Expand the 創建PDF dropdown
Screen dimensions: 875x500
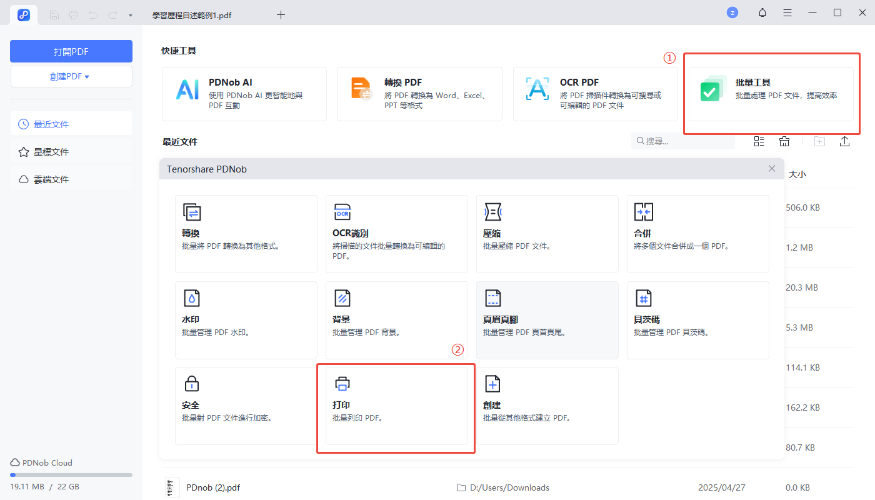pyautogui.click(x=71, y=76)
